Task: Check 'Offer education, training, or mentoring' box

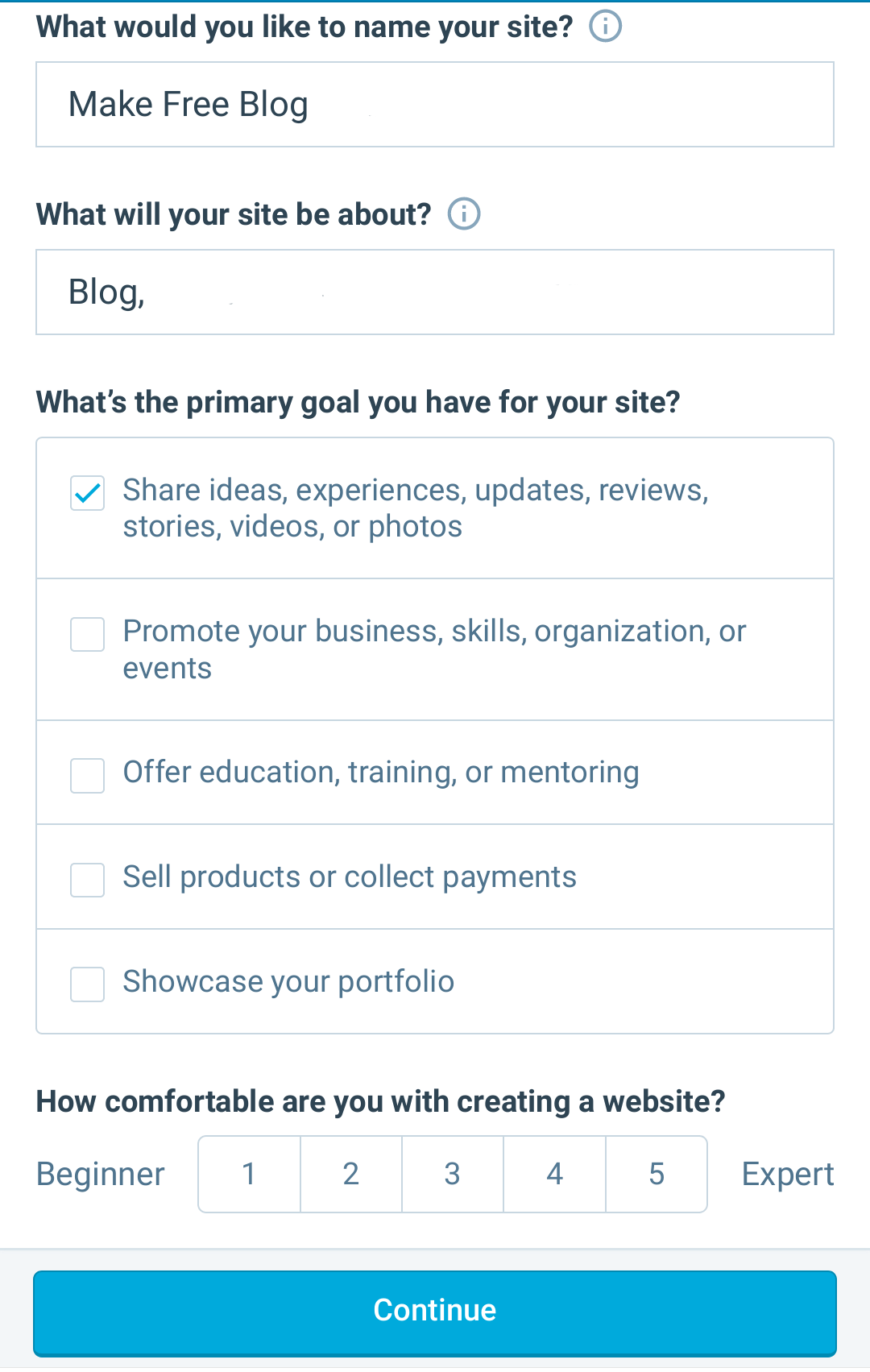Action: [87, 775]
